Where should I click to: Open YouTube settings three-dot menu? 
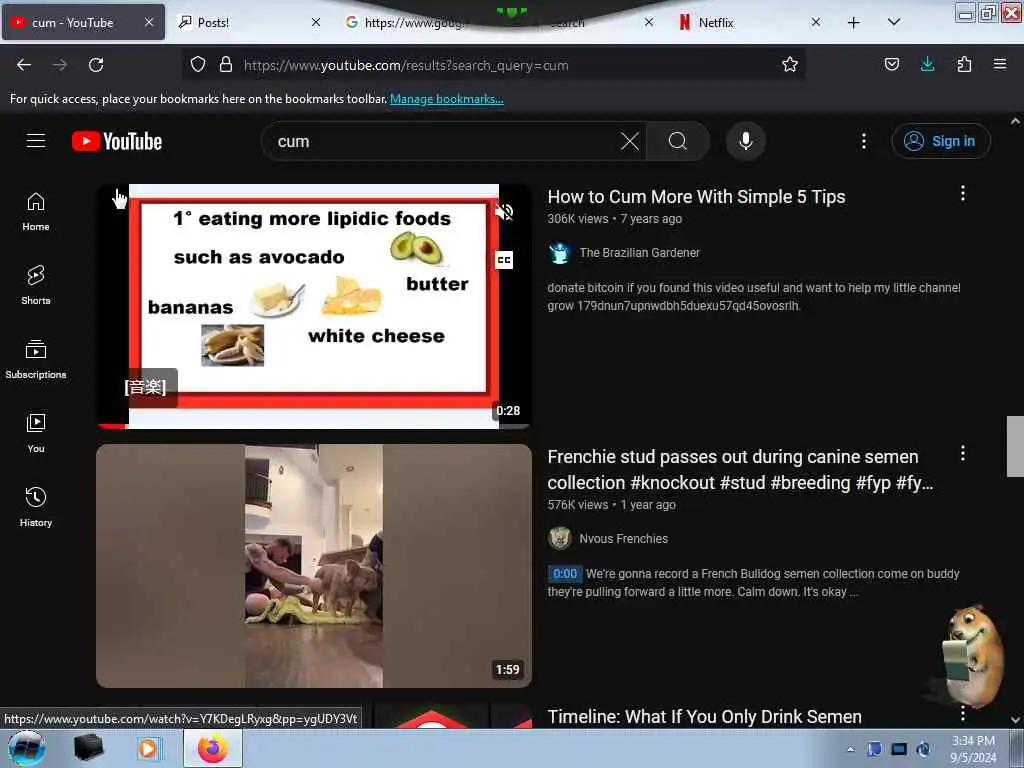click(x=863, y=141)
